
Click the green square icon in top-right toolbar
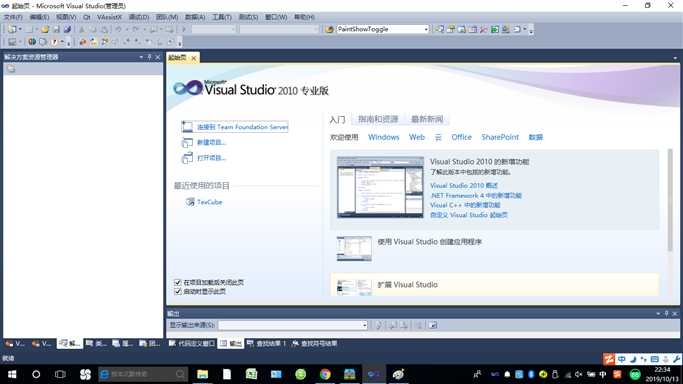pos(494,29)
